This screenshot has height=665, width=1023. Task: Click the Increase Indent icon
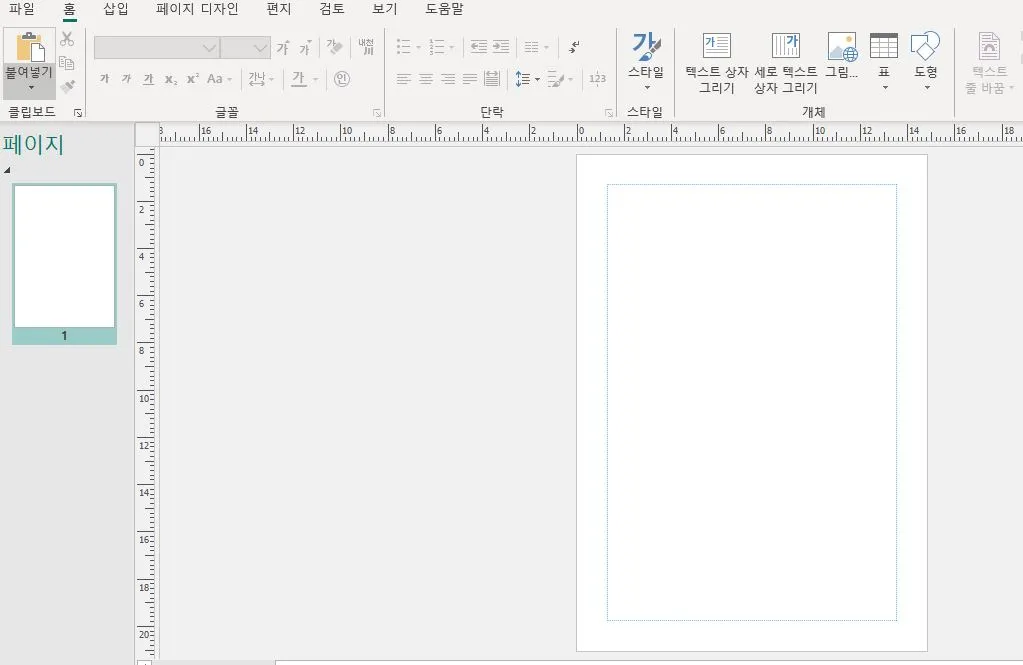point(501,46)
